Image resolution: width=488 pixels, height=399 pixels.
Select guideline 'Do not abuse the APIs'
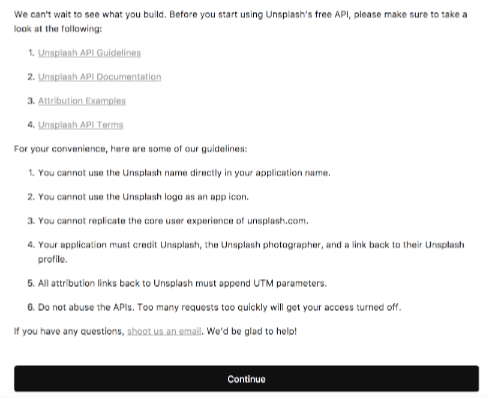click(219, 307)
